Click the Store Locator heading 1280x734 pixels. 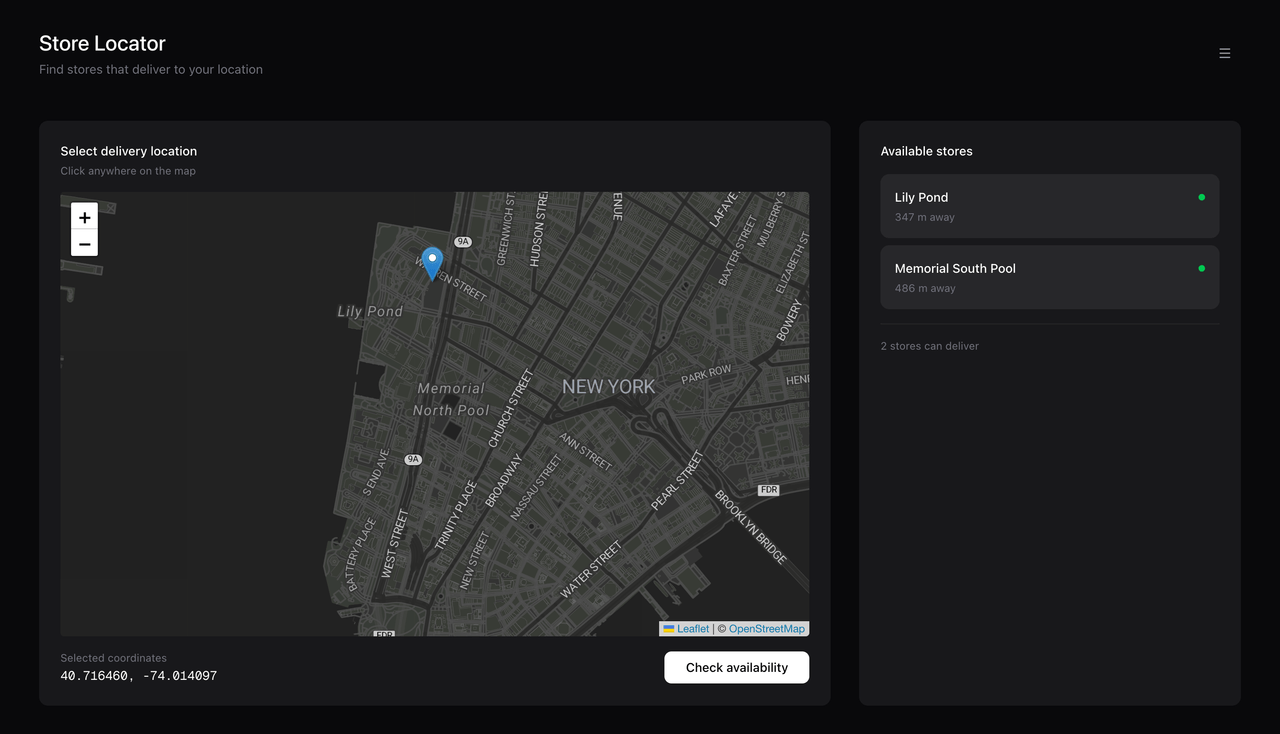coord(101,43)
